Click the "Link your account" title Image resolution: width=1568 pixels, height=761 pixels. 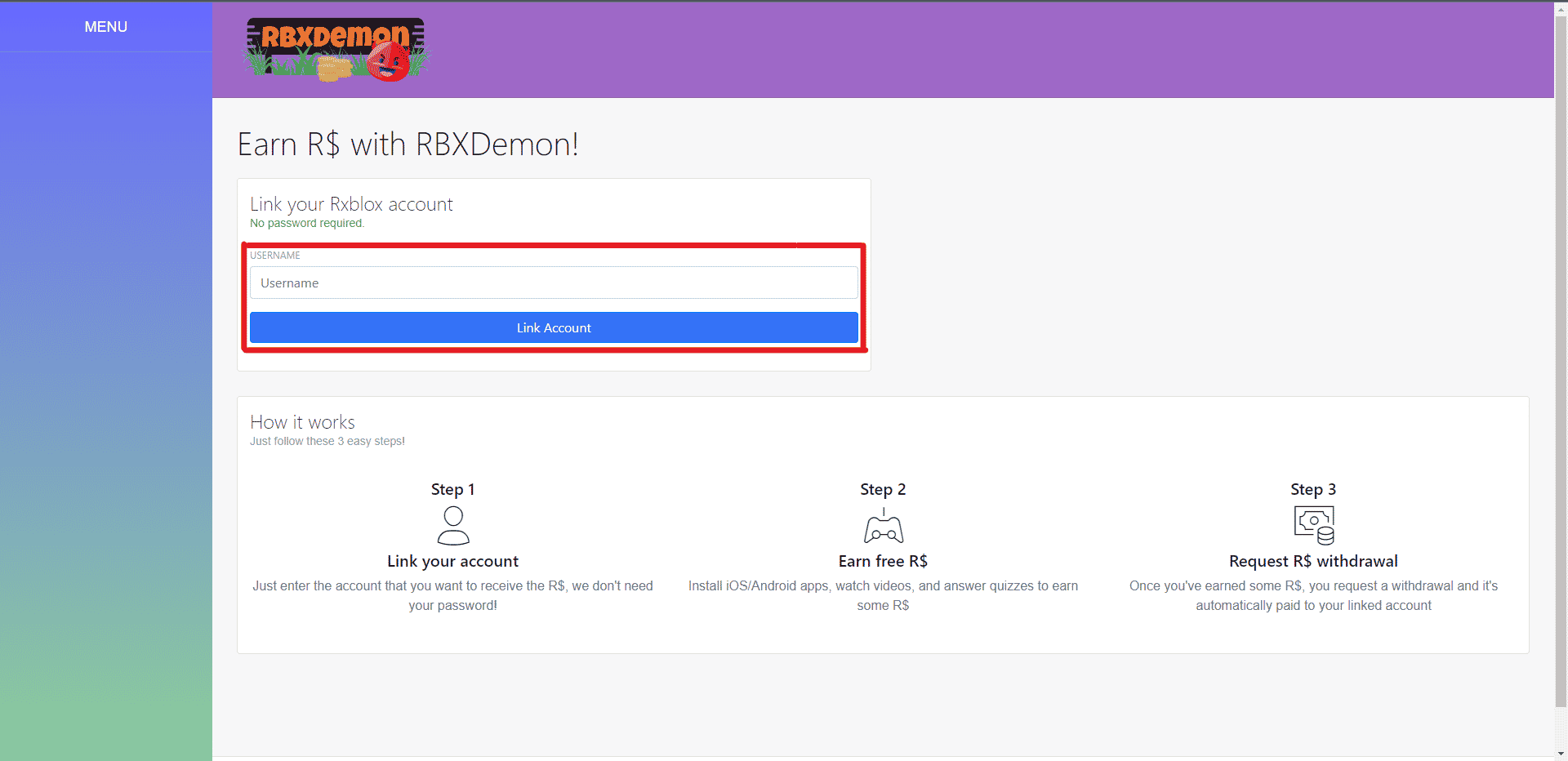[x=453, y=561]
